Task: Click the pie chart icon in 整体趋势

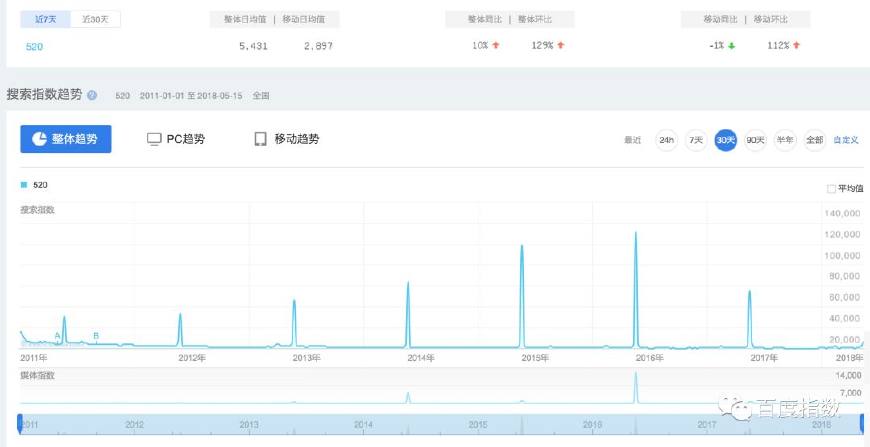Action: [x=39, y=139]
